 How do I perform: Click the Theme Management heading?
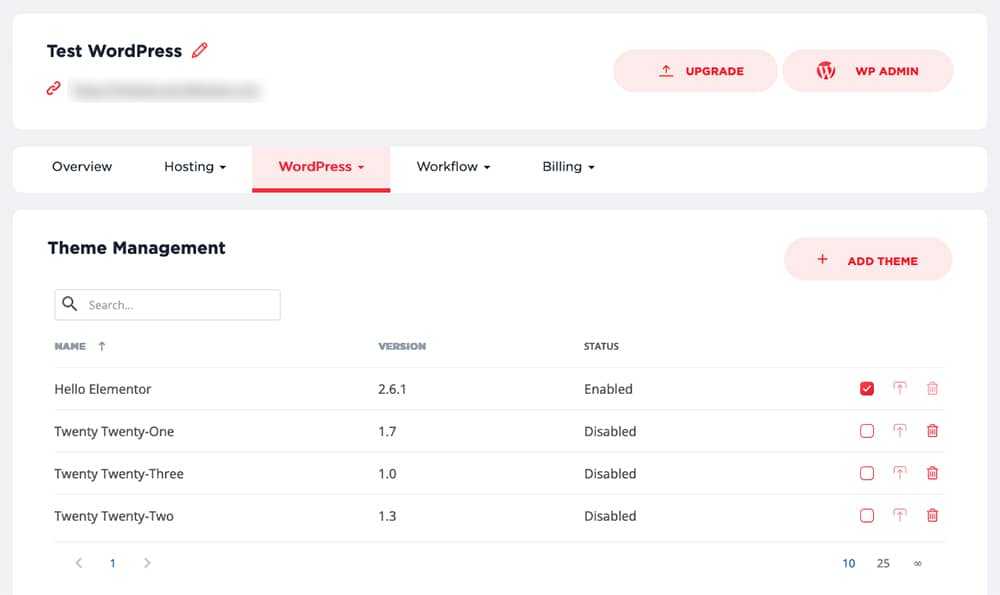[136, 248]
